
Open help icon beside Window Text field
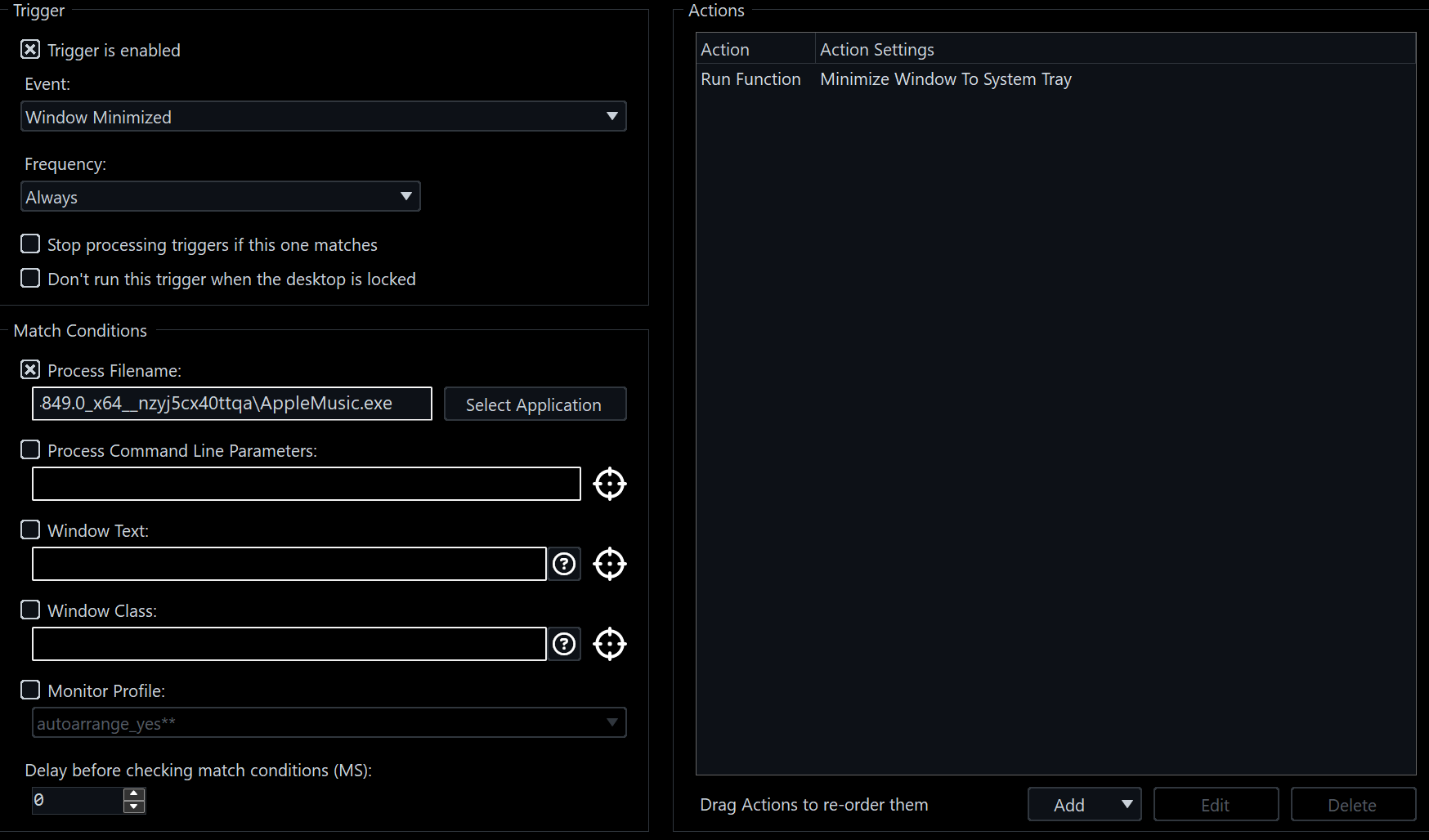pyautogui.click(x=564, y=564)
